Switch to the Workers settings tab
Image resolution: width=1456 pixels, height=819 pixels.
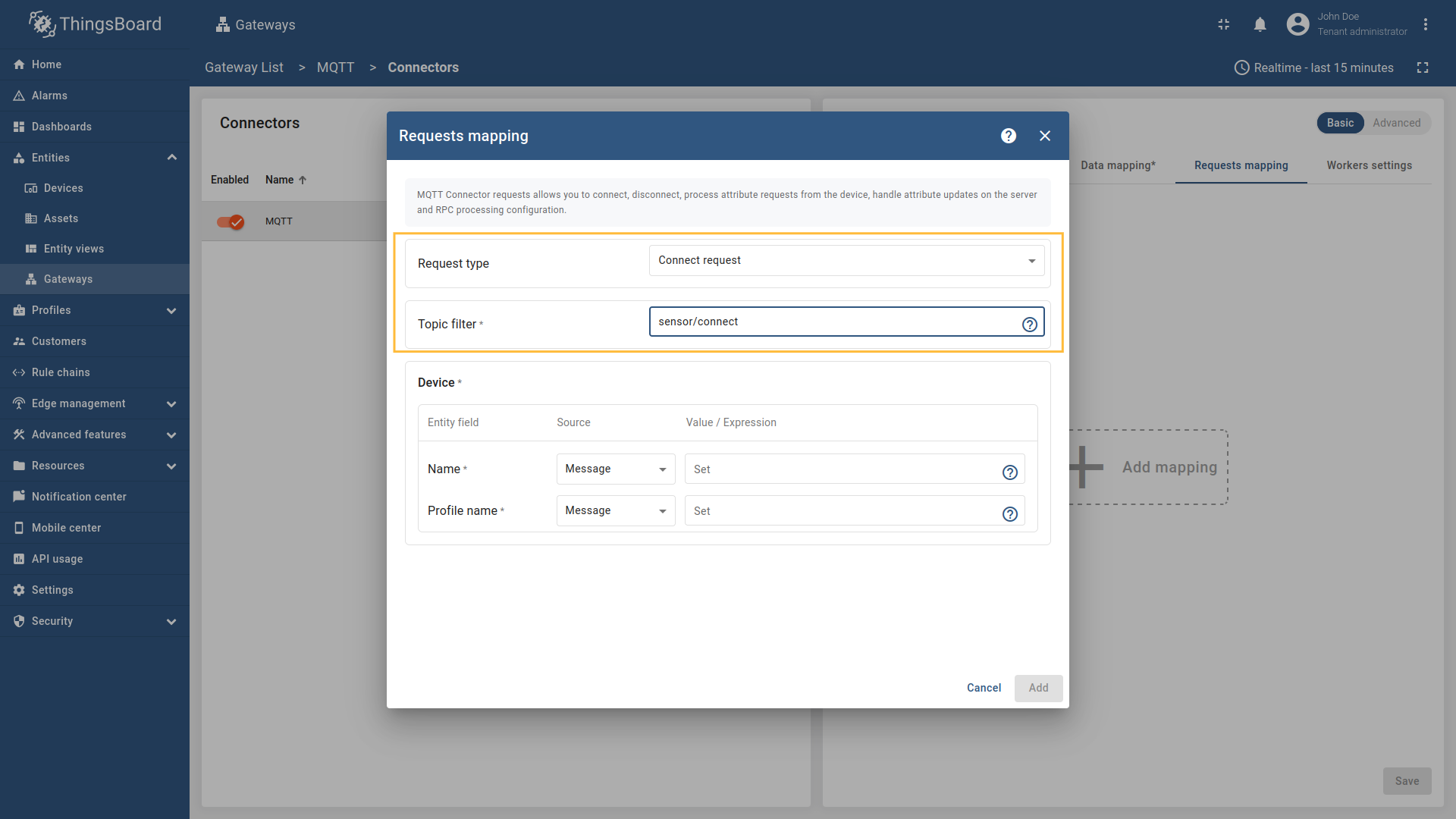(x=1370, y=165)
